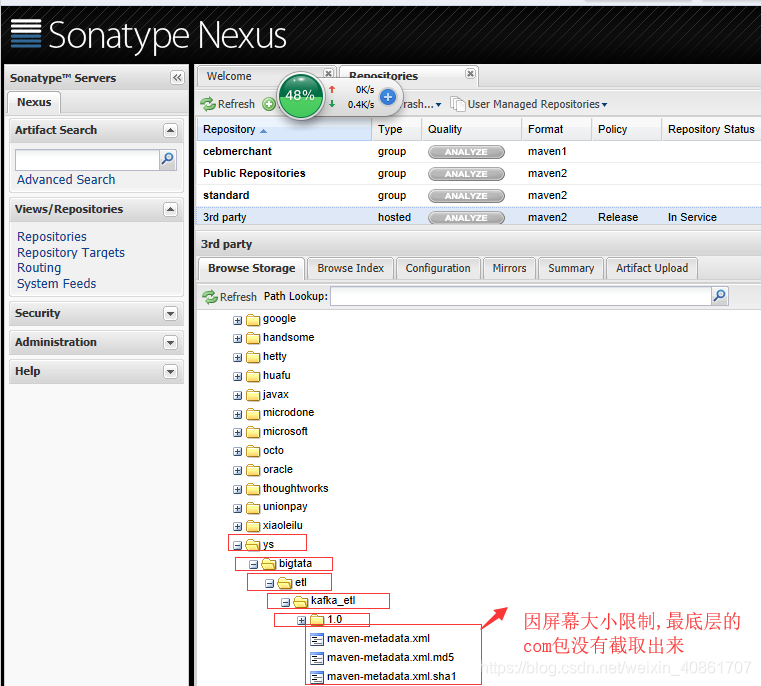Select the kafka_etl folder
This screenshot has width=761, height=686.
[333, 601]
